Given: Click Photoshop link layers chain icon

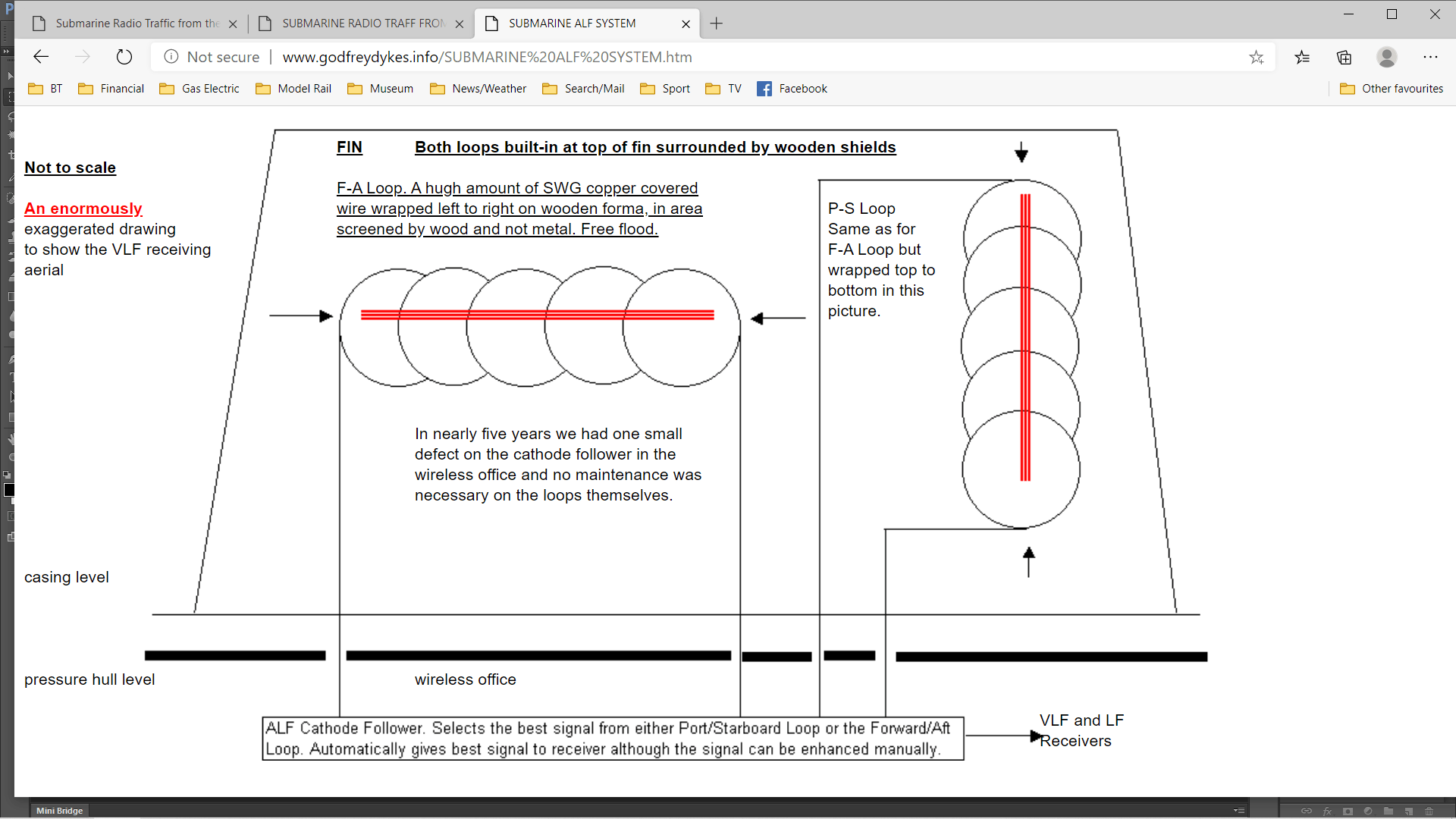Looking at the screenshot, I should coord(1307,811).
